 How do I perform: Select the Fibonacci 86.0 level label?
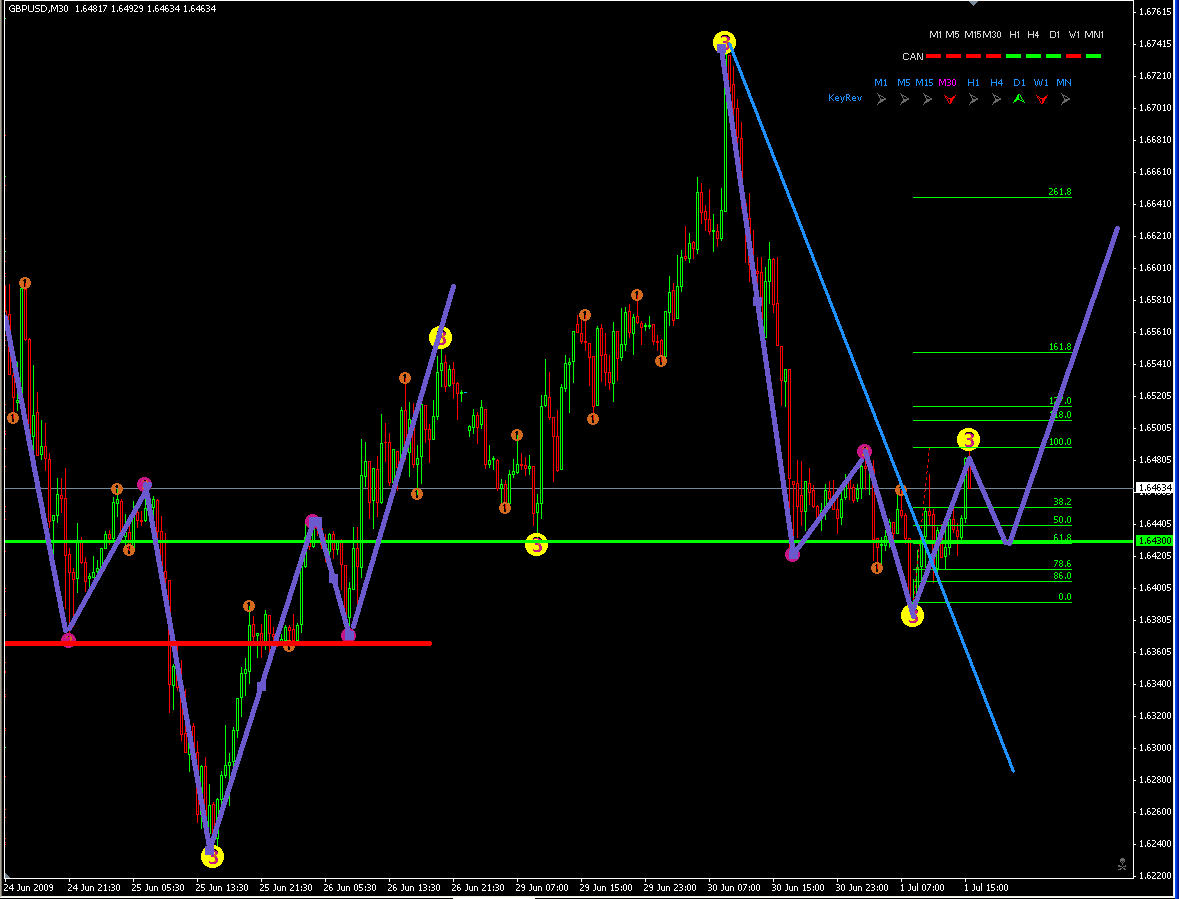coord(1062,576)
